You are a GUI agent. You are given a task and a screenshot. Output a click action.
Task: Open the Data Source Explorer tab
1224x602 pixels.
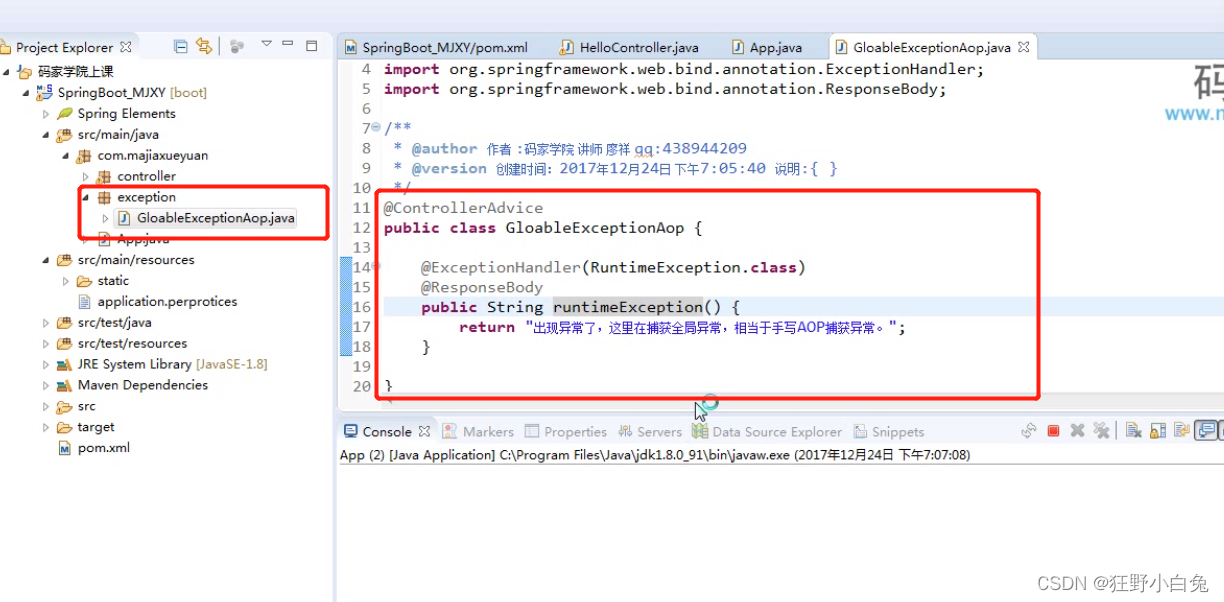[x=767, y=432]
